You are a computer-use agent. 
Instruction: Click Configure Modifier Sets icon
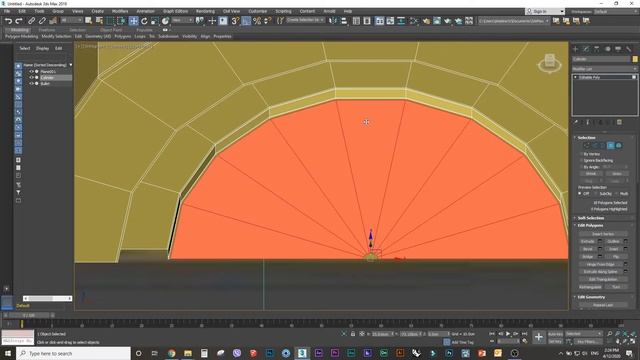619,122
